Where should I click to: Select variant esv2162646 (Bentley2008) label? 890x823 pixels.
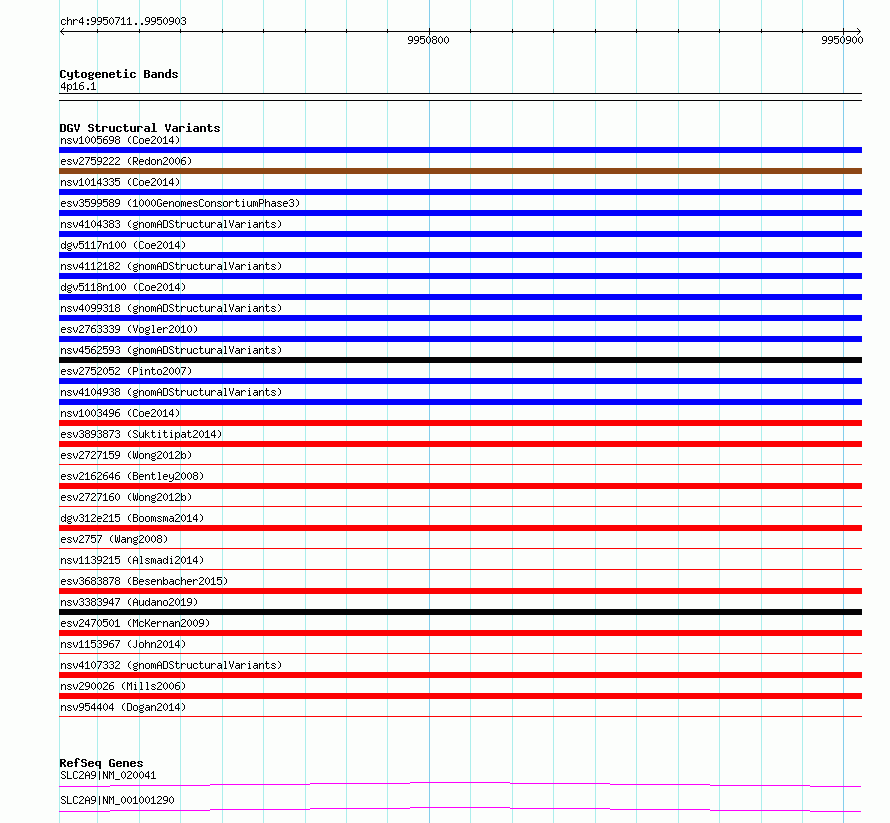click(x=132, y=476)
